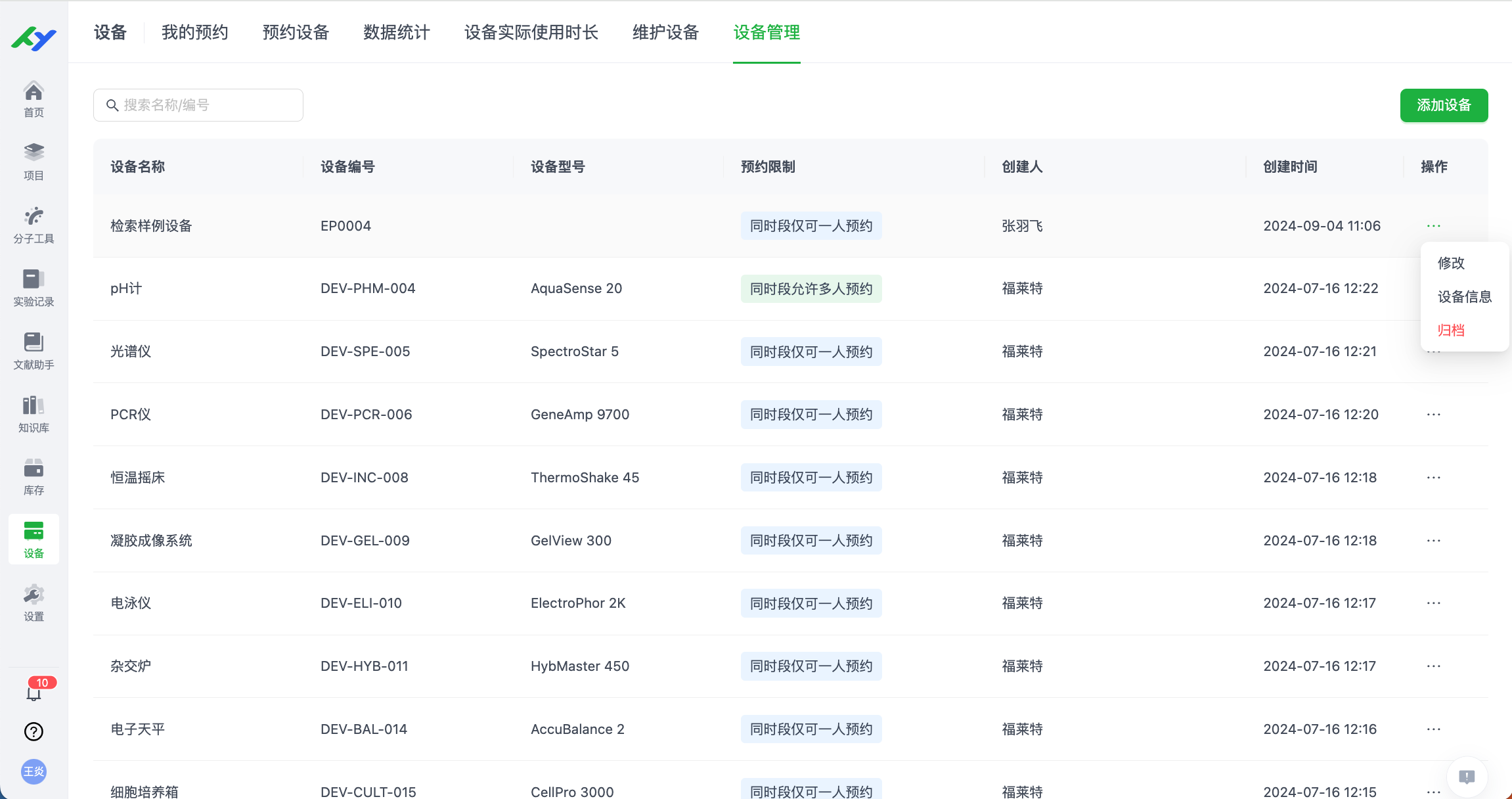Click the feedback chat bubble icon
The image size is (1512, 799).
pos(1467,777)
